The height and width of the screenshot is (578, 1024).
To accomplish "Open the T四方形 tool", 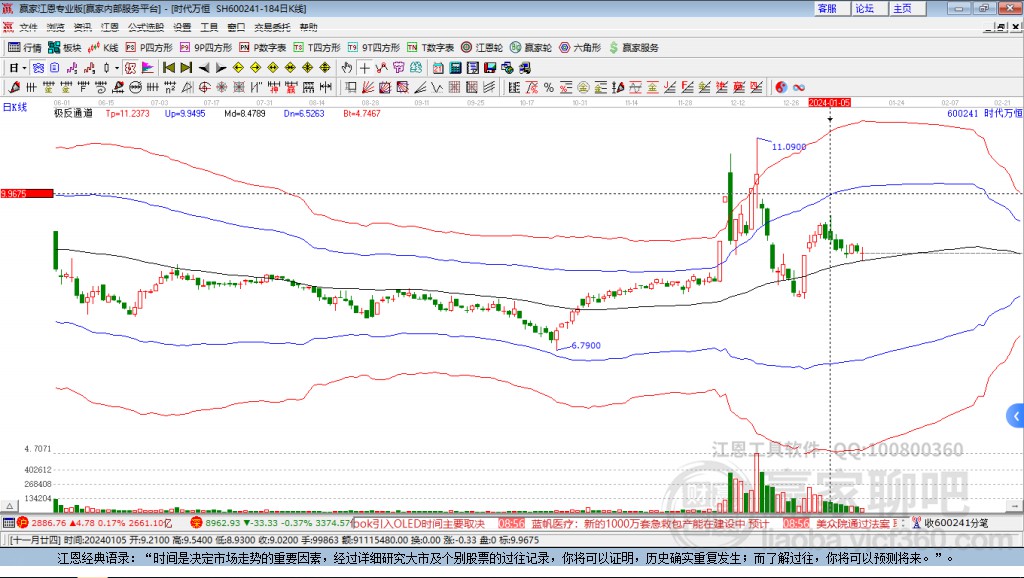I will tap(317, 48).
